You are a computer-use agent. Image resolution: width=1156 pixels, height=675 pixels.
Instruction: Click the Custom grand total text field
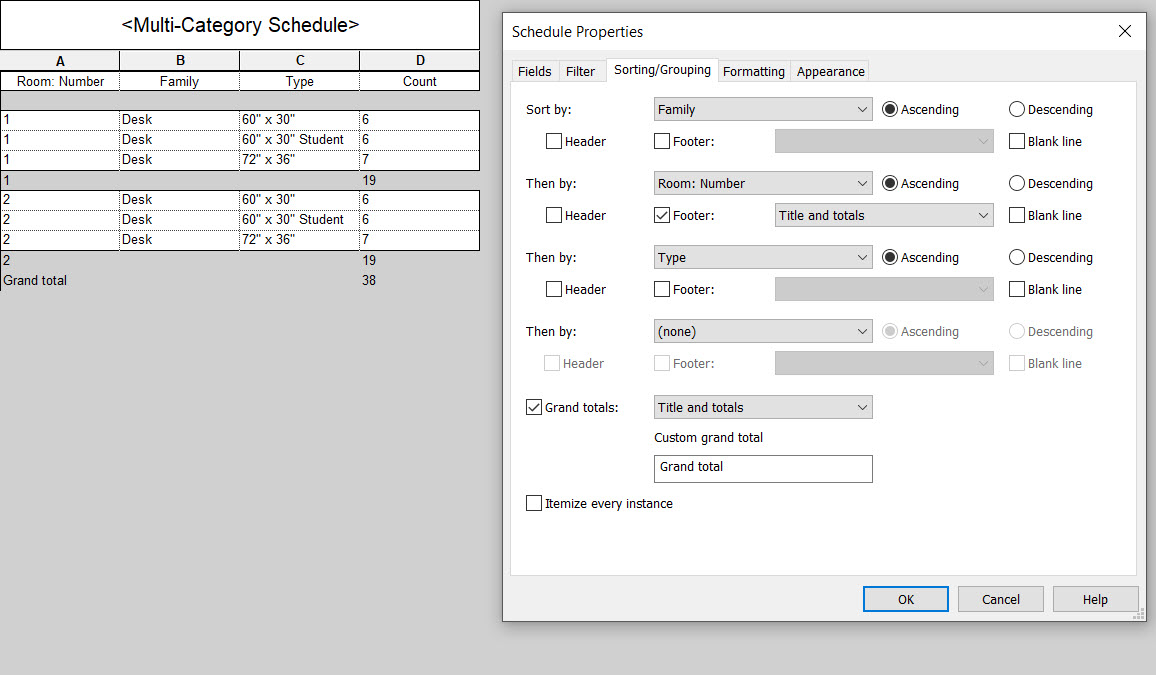click(763, 468)
